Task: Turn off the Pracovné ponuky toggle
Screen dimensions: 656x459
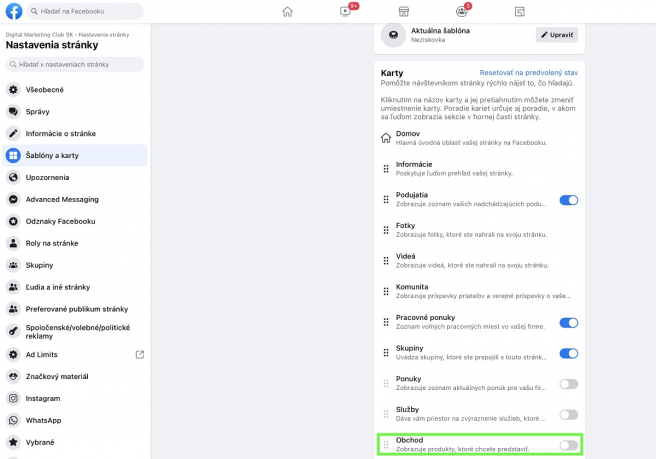Action: 568,323
